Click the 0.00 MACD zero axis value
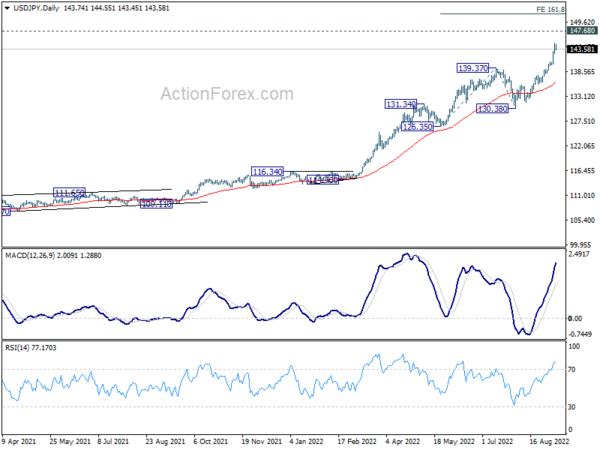Viewport: 600px width, 450px height. click(575, 318)
